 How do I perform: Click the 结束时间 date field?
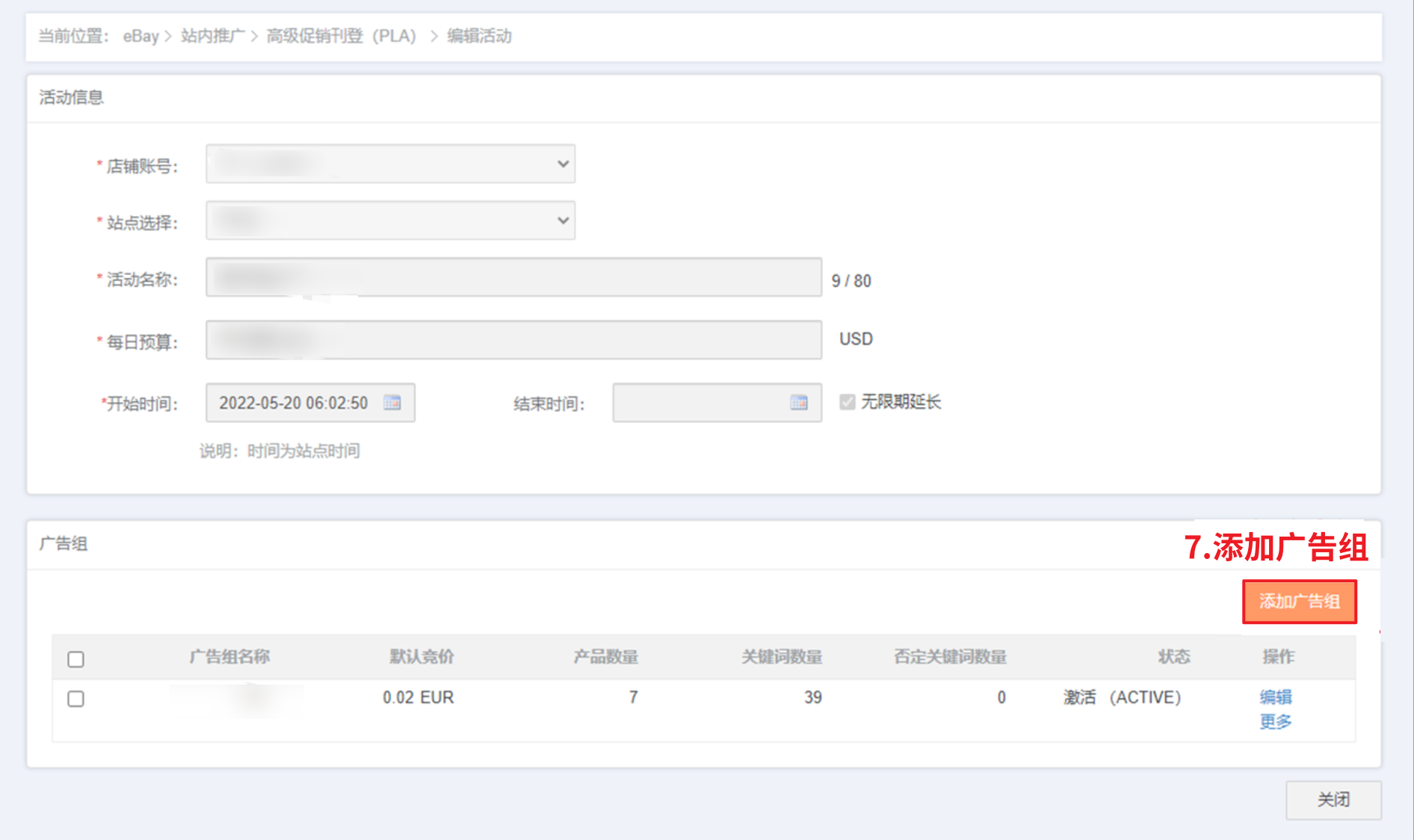[x=699, y=403]
